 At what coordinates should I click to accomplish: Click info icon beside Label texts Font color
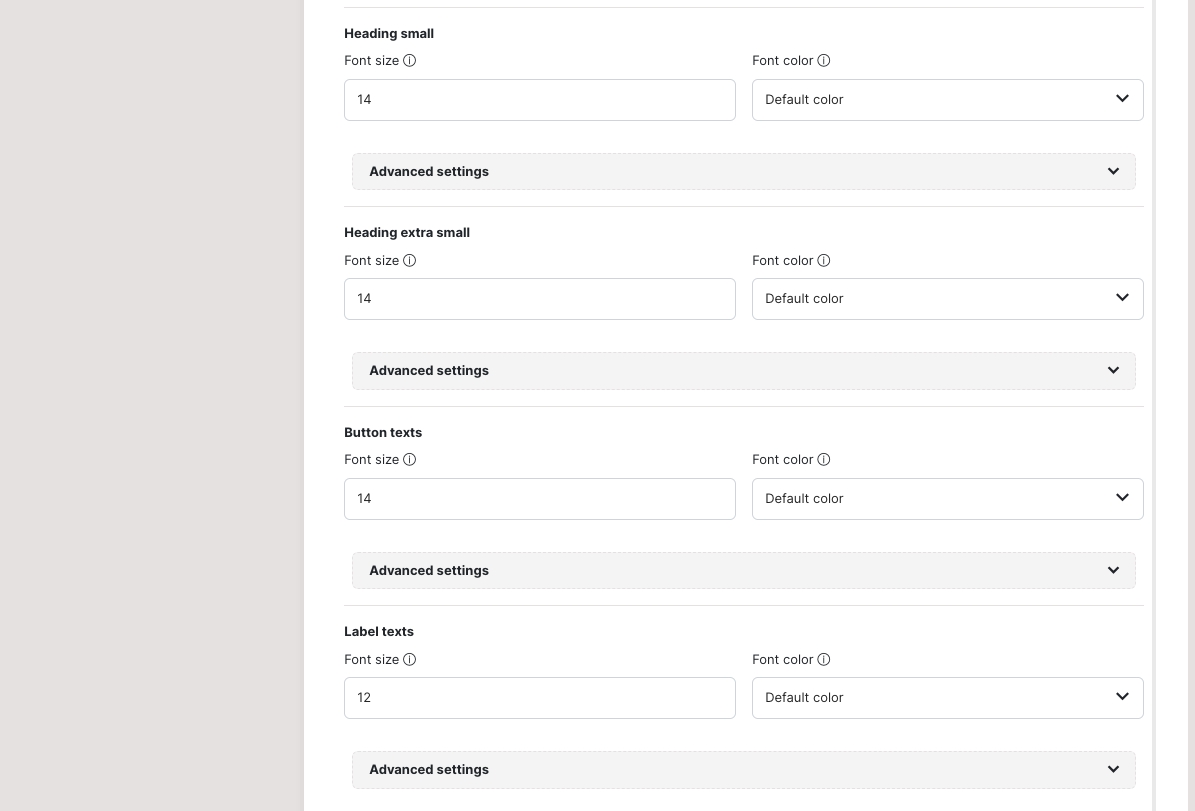pyautogui.click(x=823, y=660)
